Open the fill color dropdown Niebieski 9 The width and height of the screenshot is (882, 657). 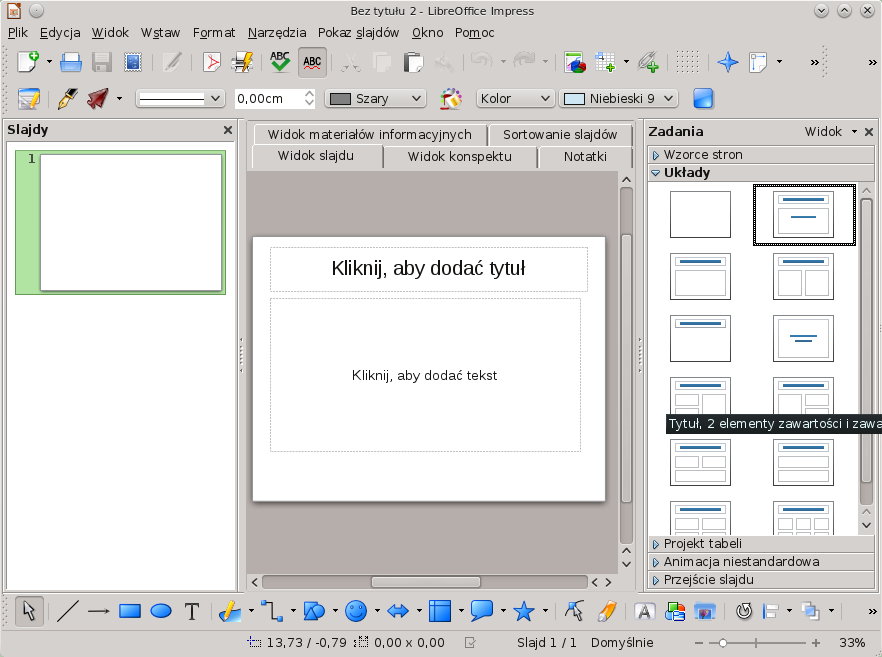619,99
